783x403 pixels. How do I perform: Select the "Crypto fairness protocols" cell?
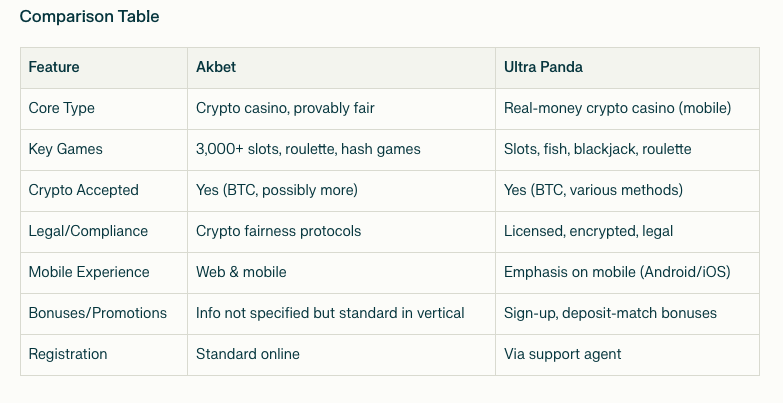coord(278,231)
